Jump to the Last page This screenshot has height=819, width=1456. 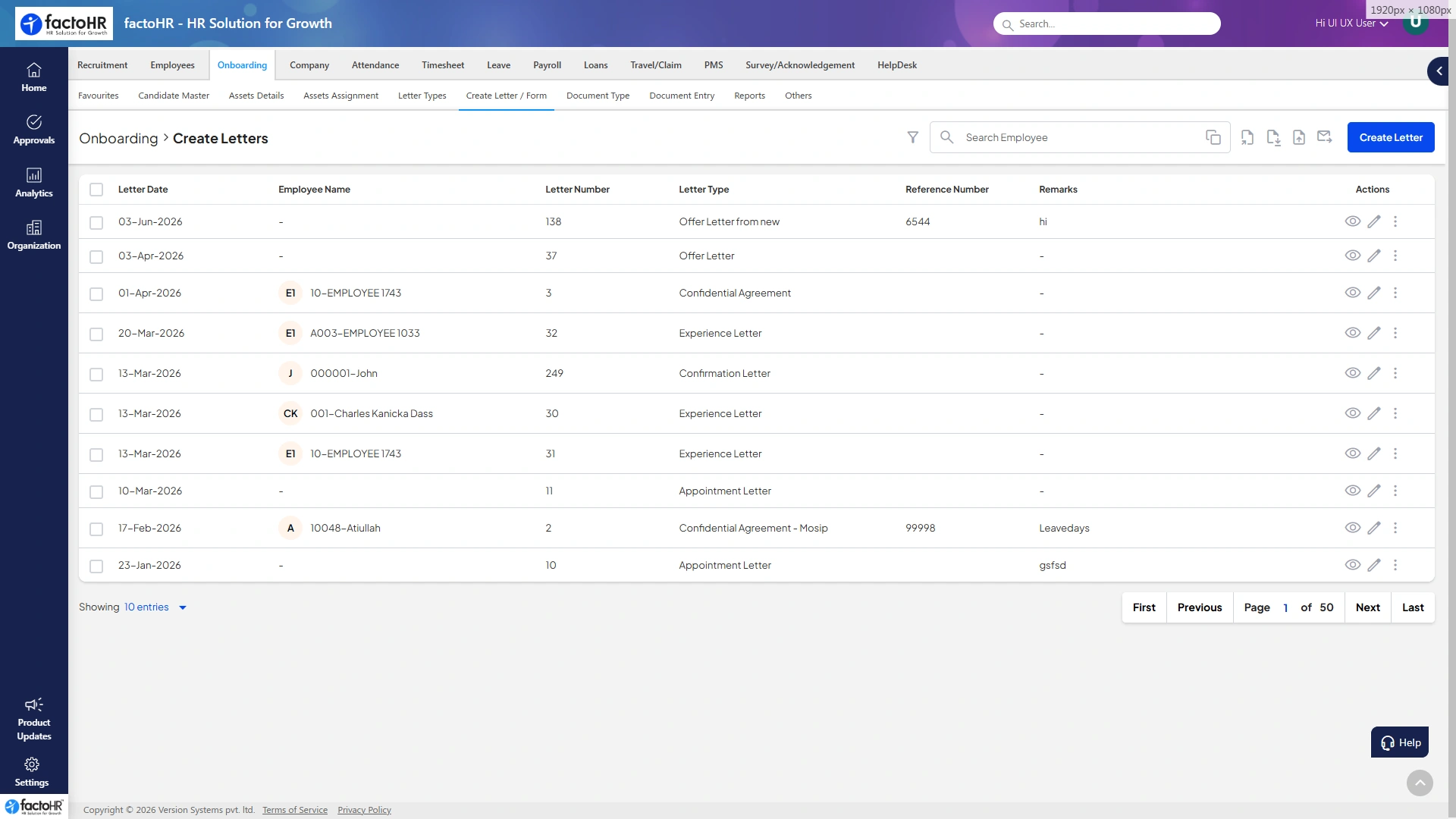tap(1413, 607)
